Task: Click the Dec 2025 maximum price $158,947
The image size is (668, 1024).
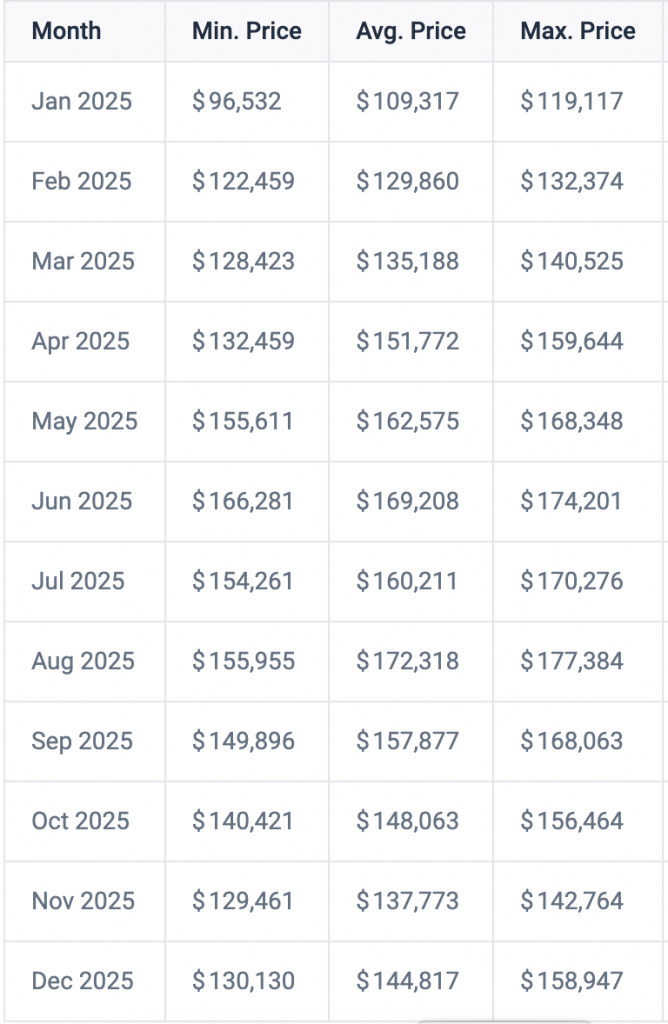Action: click(571, 981)
